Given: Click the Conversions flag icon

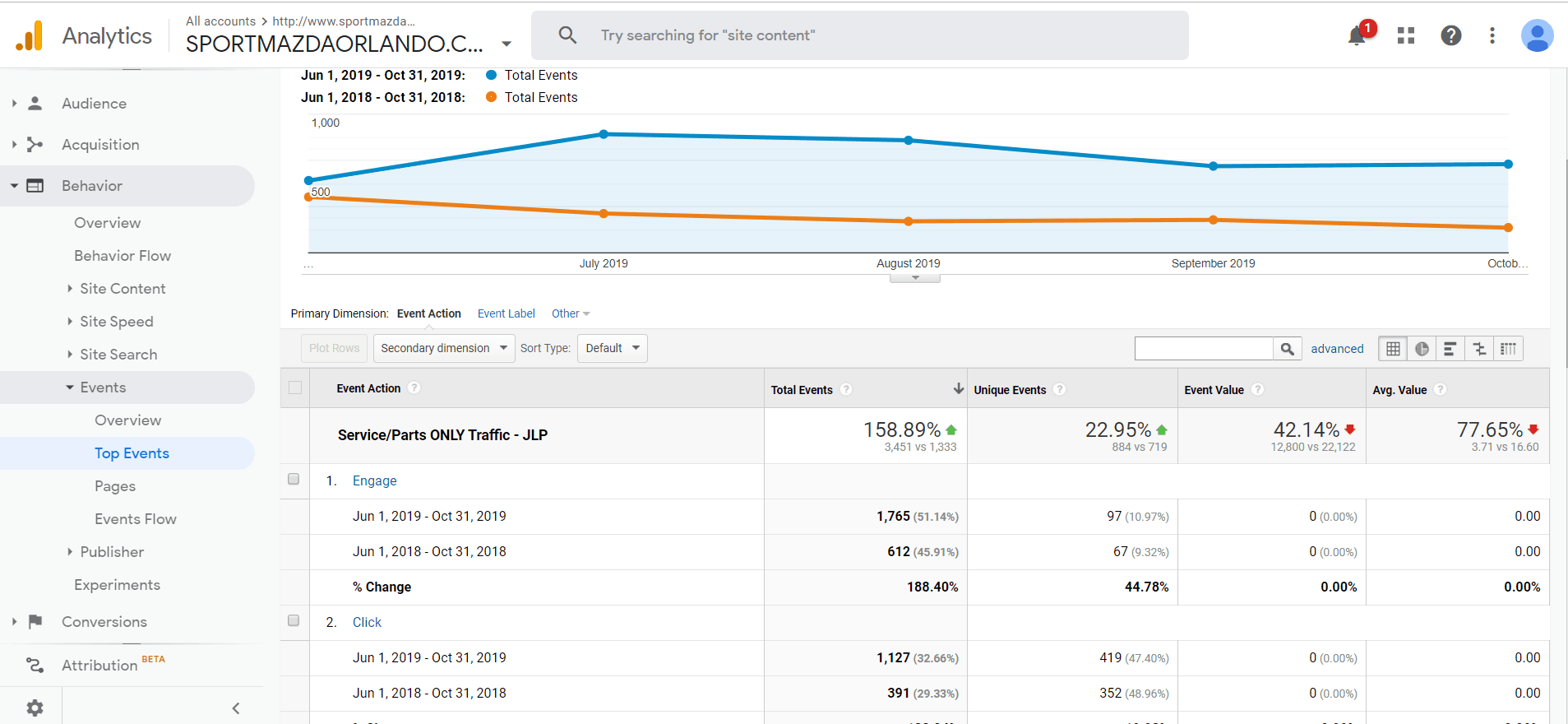Looking at the screenshot, I should pyautogui.click(x=35, y=622).
